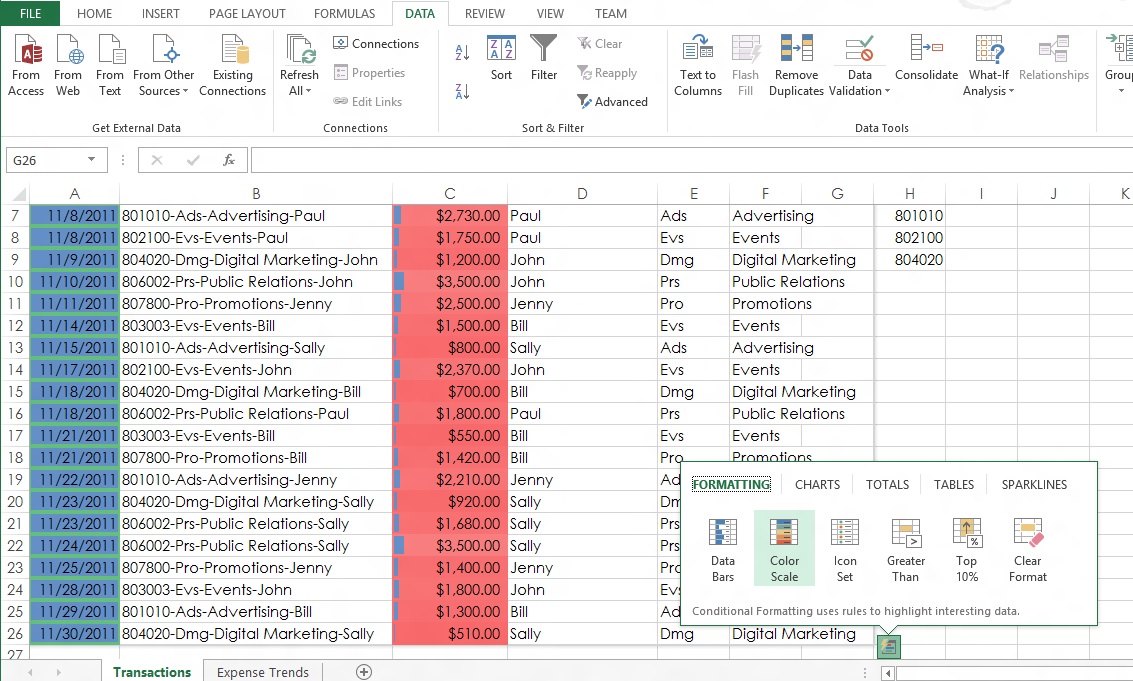This screenshot has height=681, width=1133.
Task: Apply Color Scale formatting to the transactions
Action: pos(784,548)
